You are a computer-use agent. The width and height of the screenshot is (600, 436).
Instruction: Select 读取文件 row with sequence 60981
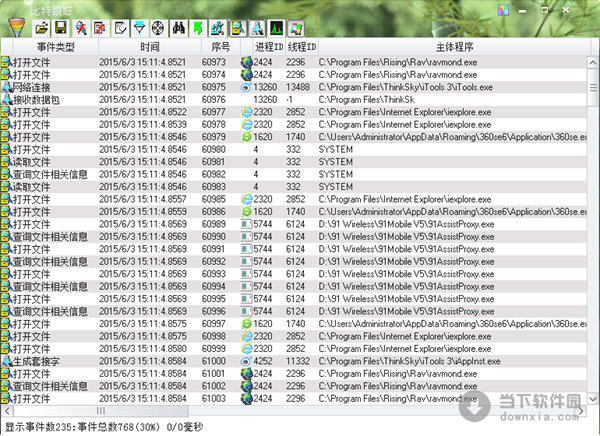point(294,162)
